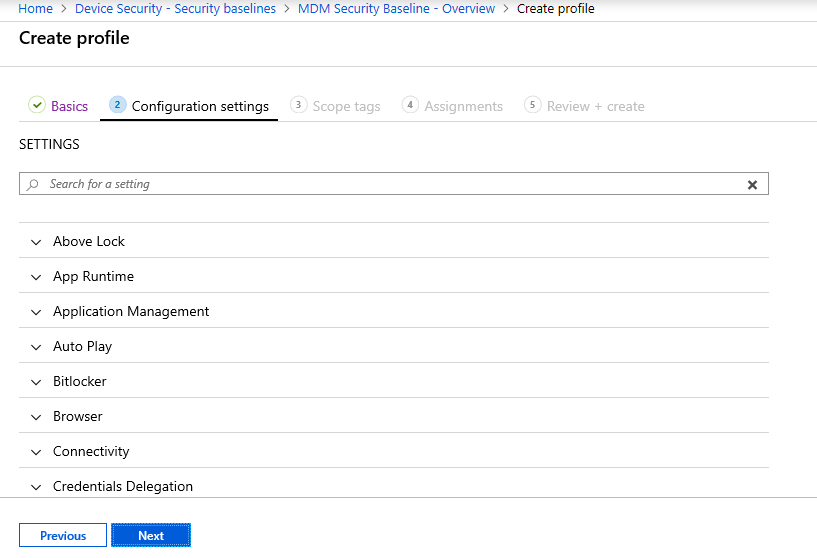Expand Credentials Delegation section
Image resolution: width=817 pixels, height=558 pixels.
click(122, 486)
